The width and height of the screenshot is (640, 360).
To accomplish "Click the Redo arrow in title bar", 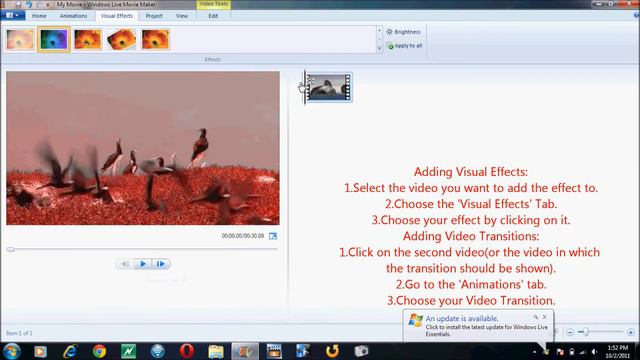I will coord(40,4).
